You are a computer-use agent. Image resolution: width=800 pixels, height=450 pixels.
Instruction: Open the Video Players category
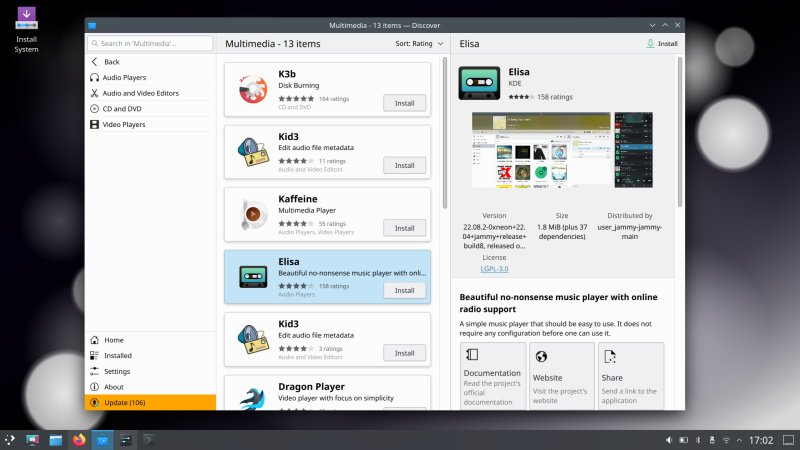click(x=150, y=124)
